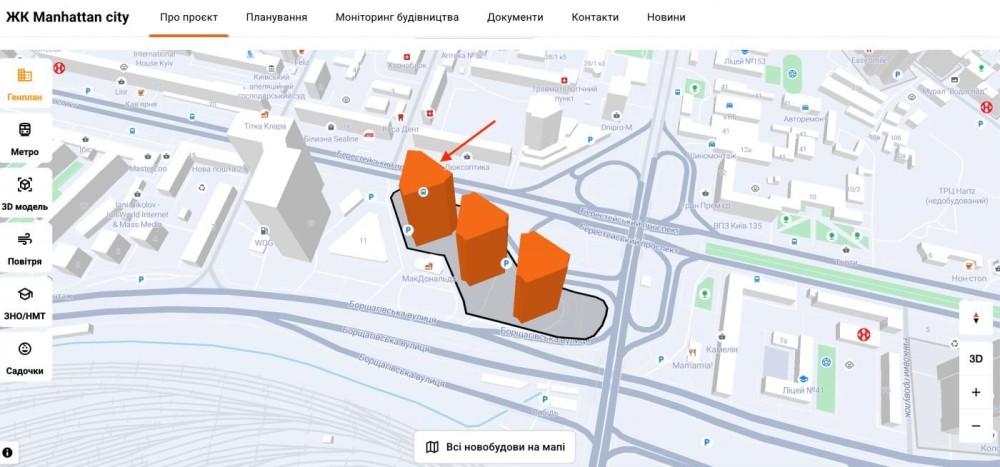
Task: Show Садочки kindergartens layer
Action: tap(25, 357)
